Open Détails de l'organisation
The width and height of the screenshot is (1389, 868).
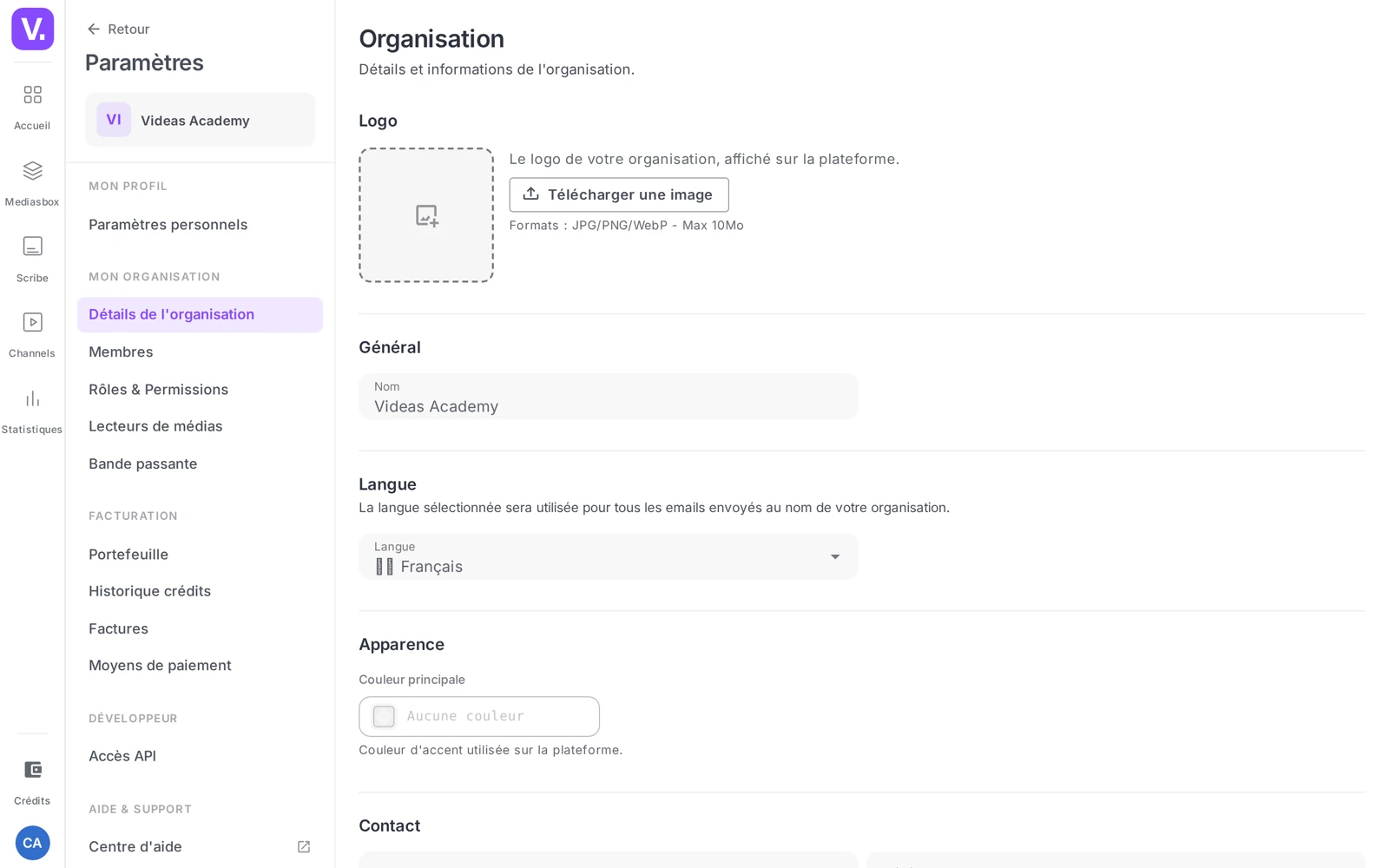point(200,314)
